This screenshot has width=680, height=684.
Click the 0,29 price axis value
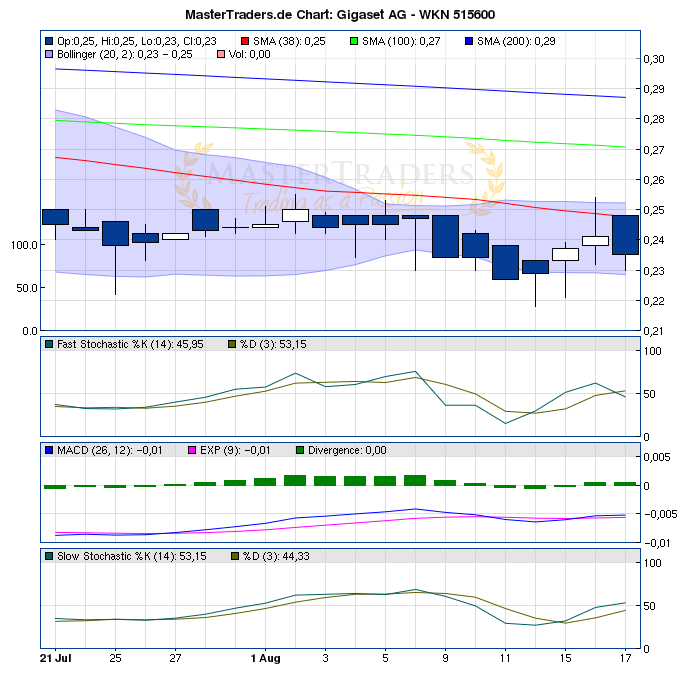click(x=654, y=89)
